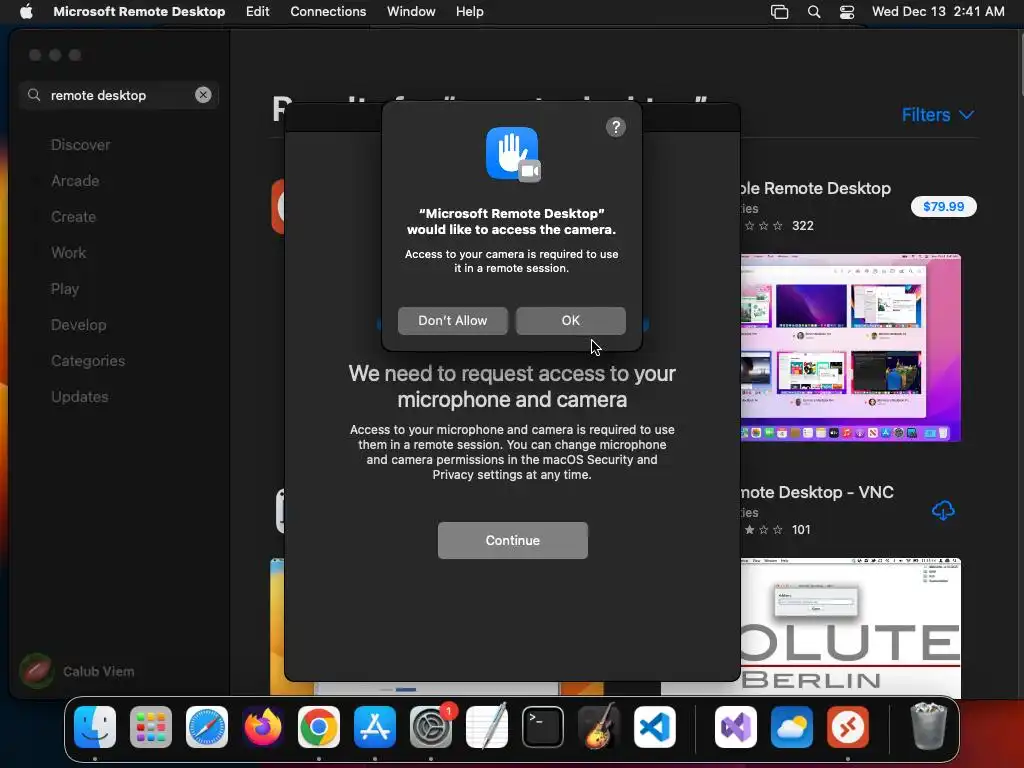Open Visual Studio from the Dock

click(736, 727)
